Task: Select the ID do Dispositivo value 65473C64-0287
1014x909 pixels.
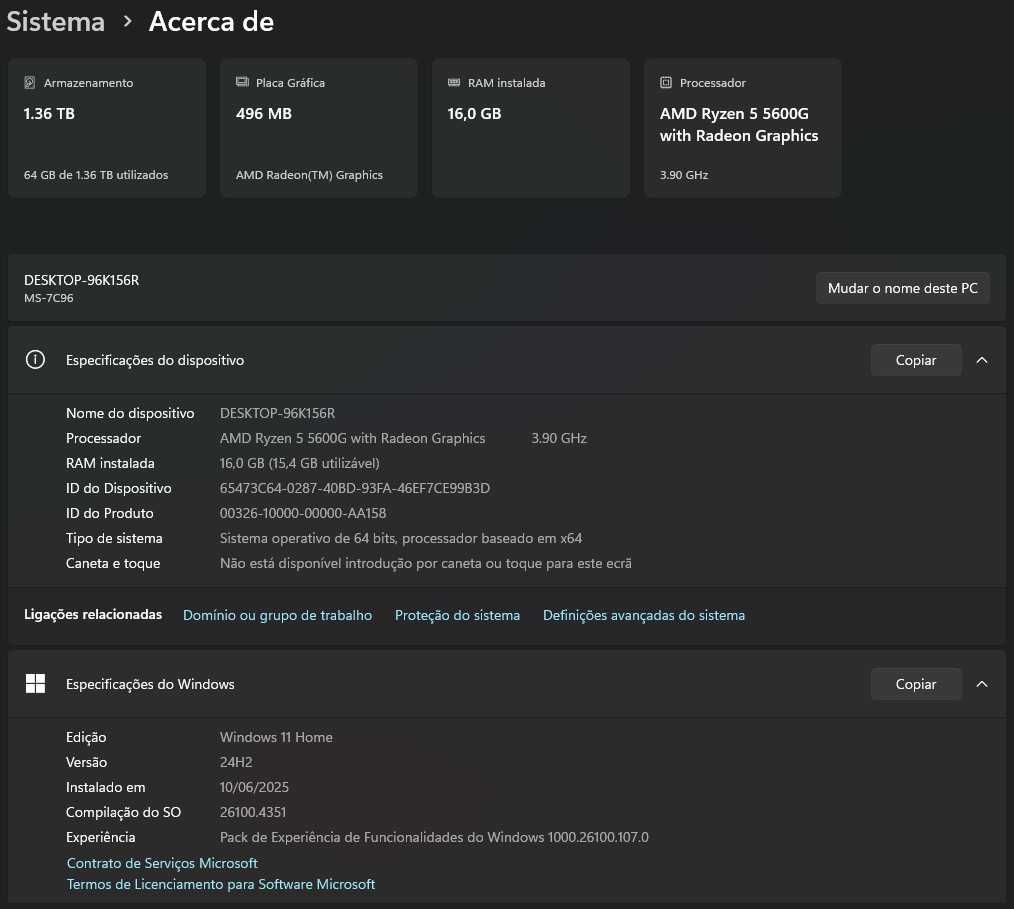Action: (354, 488)
